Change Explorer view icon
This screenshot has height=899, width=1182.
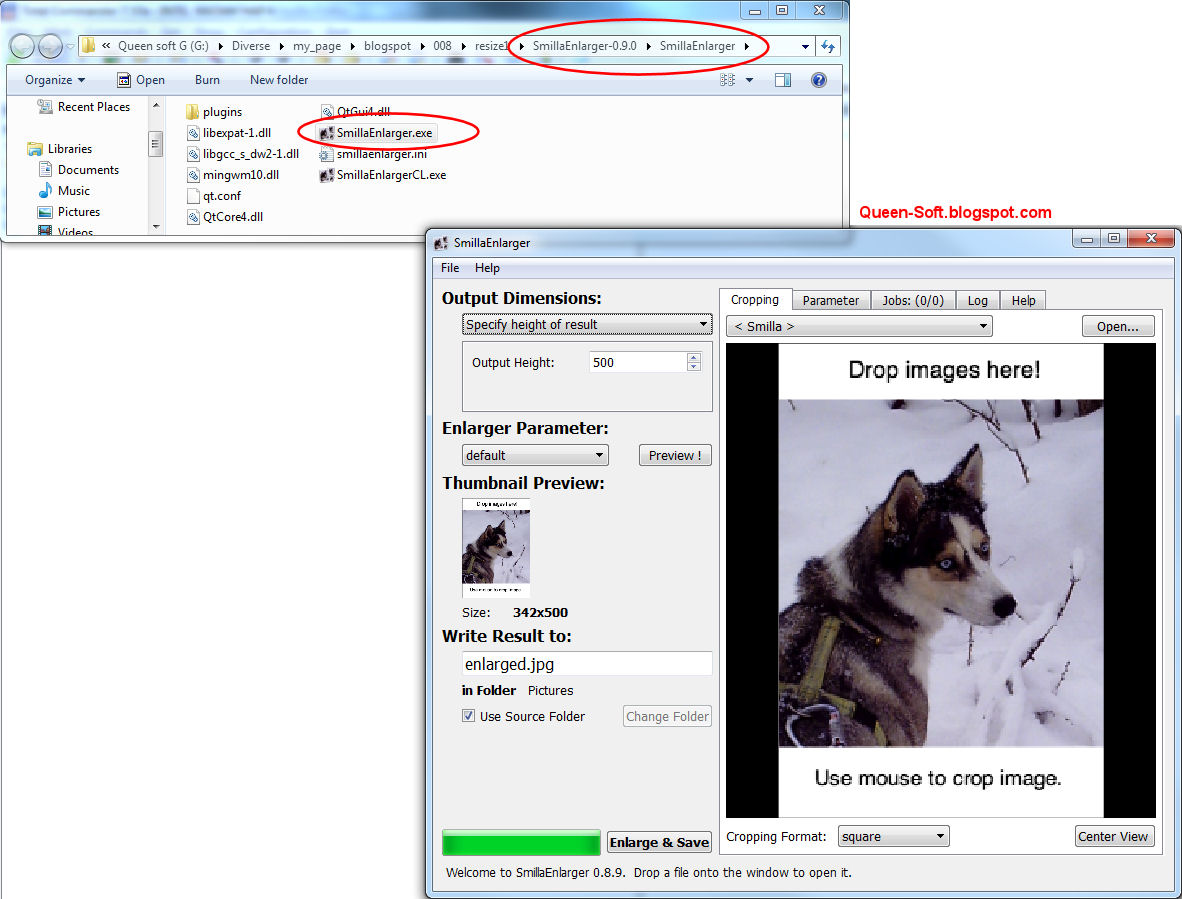coord(727,80)
